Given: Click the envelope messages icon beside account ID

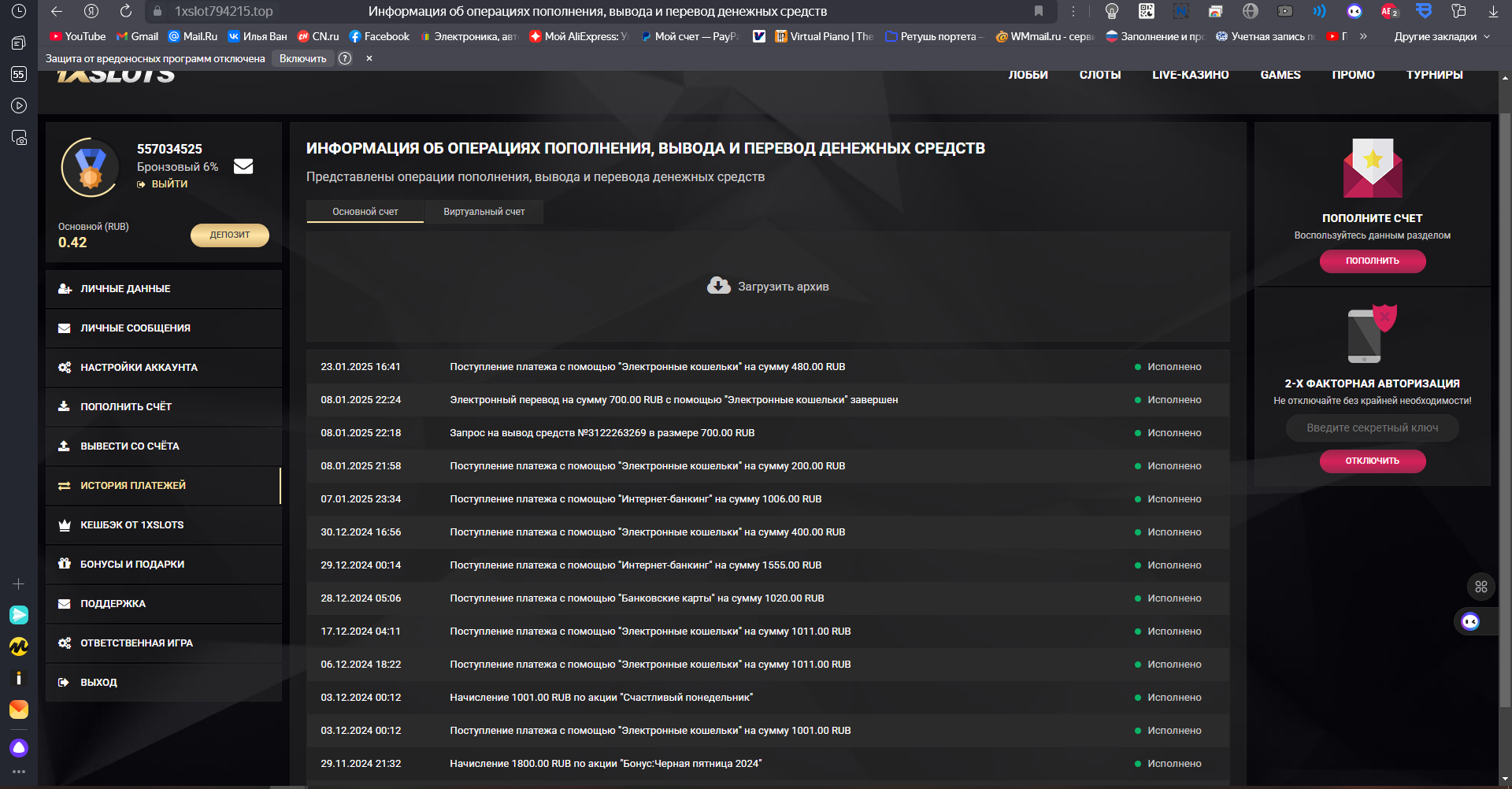Looking at the screenshot, I should 243,166.
